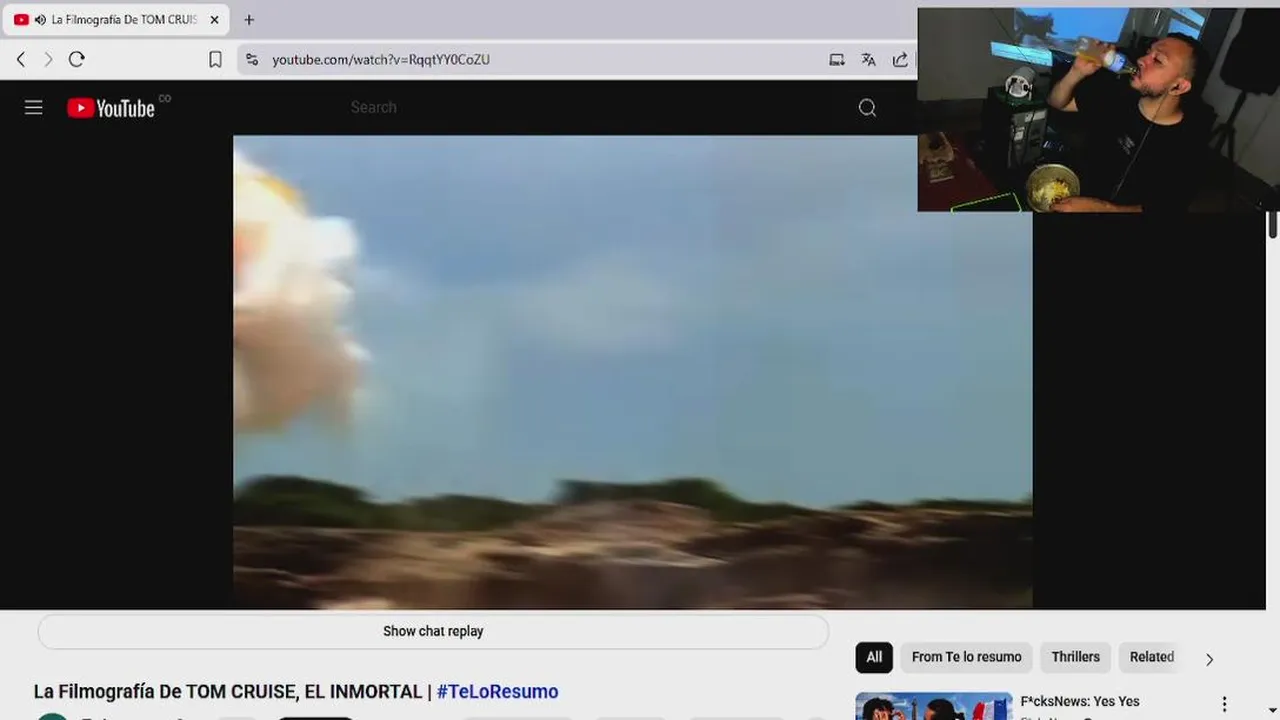1280x720 pixels.
Task: Open the F*cksNews: Yes Yes video title
Action: tap(1080, 702)
